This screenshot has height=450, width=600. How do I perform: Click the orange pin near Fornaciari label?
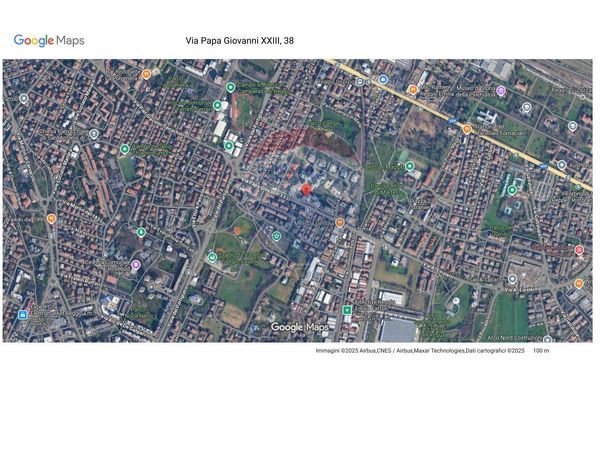(x=467, y=129)
